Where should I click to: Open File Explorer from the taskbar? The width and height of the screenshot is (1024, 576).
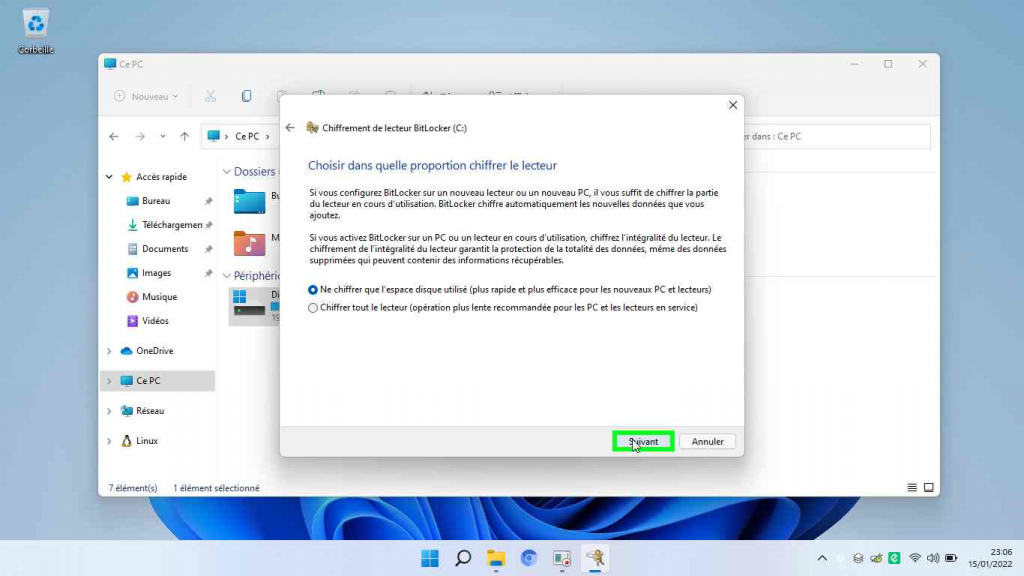click(x=496, y=558)
